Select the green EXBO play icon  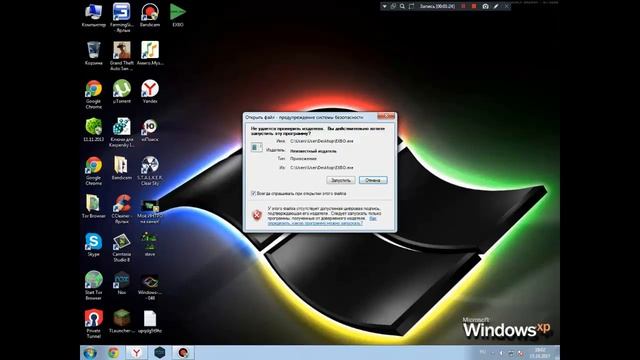click(x=178, y=15)
